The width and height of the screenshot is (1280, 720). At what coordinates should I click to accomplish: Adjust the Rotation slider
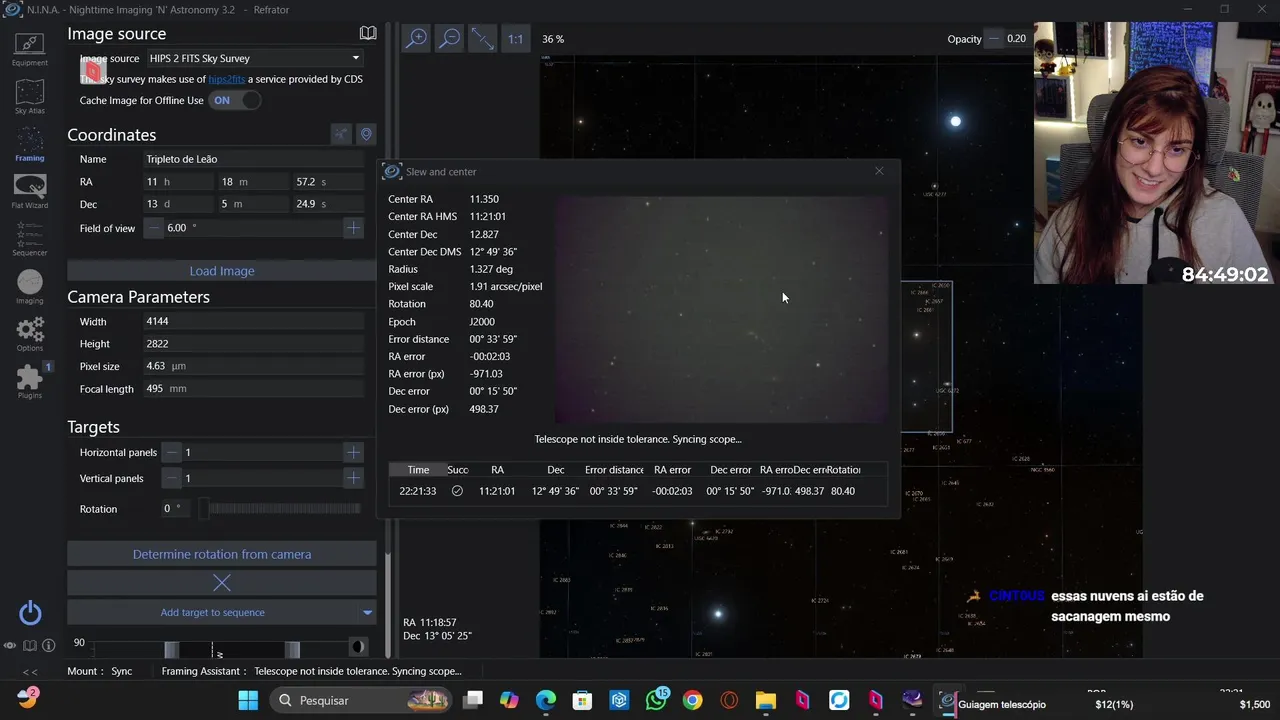pos(280,509)
